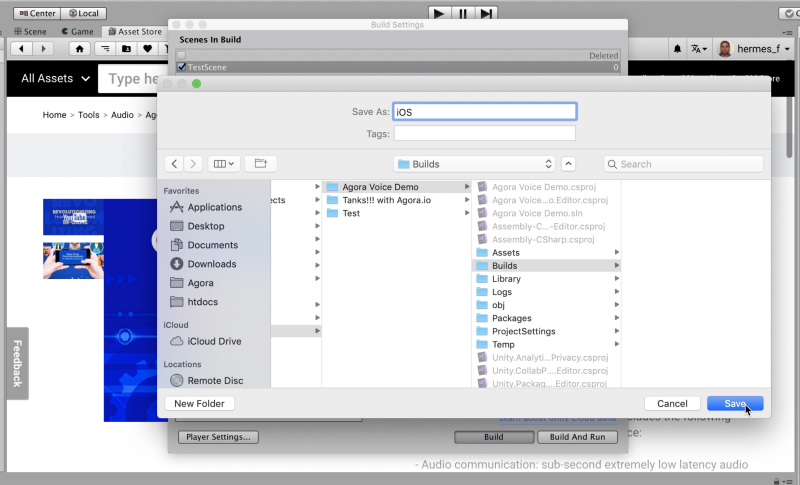This screenshot has width=800, height=485.
Task: Toggle Local handle rotation button
Action: 84,13
